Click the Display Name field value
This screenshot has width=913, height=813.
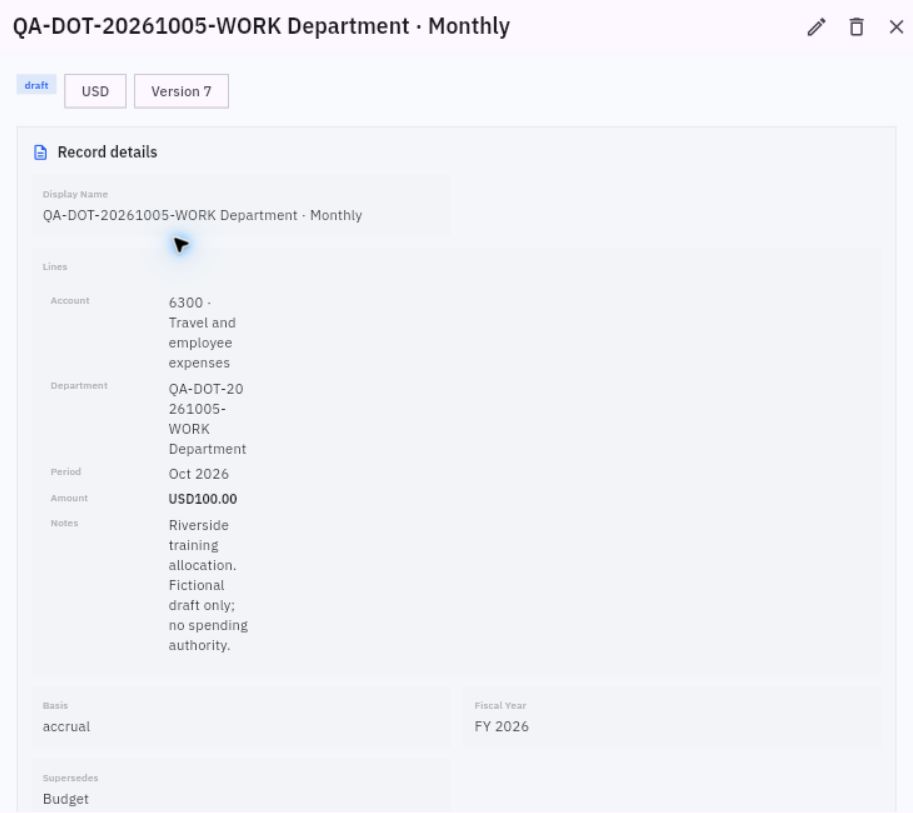click(202, 215)
